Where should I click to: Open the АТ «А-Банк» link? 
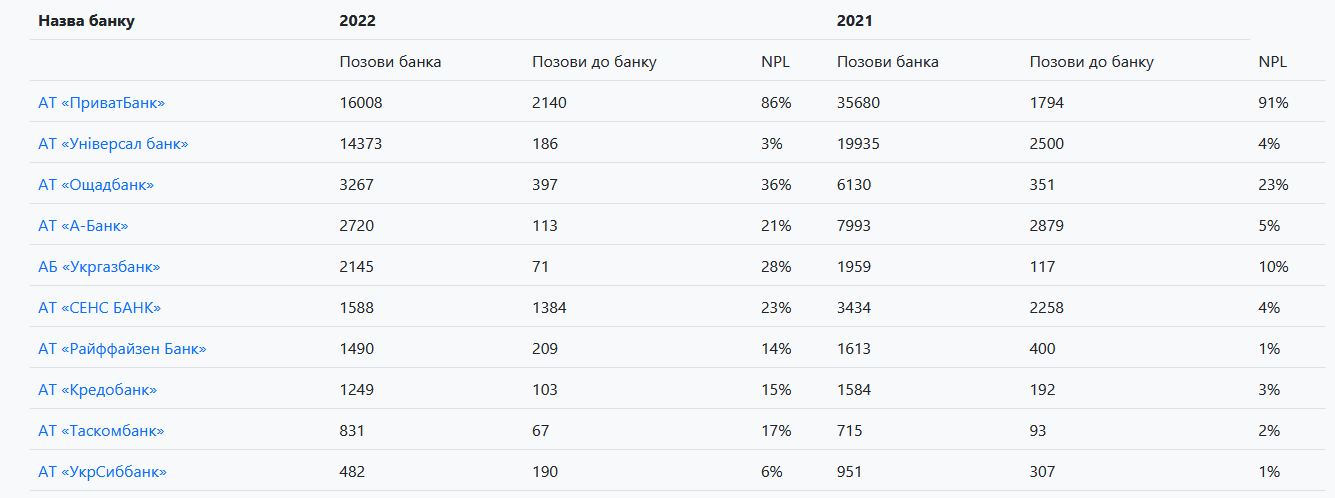83,226
